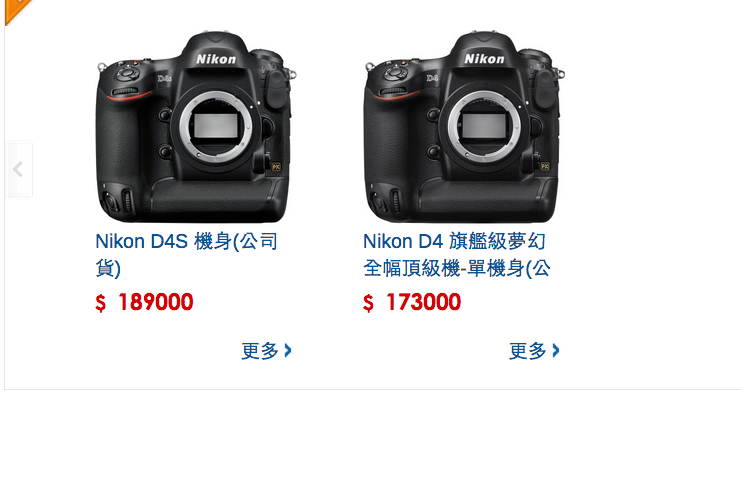The height and width of the screenshot is (480, 741).
Task: Click the $173000 price label
Action: (x=412, y=302)
